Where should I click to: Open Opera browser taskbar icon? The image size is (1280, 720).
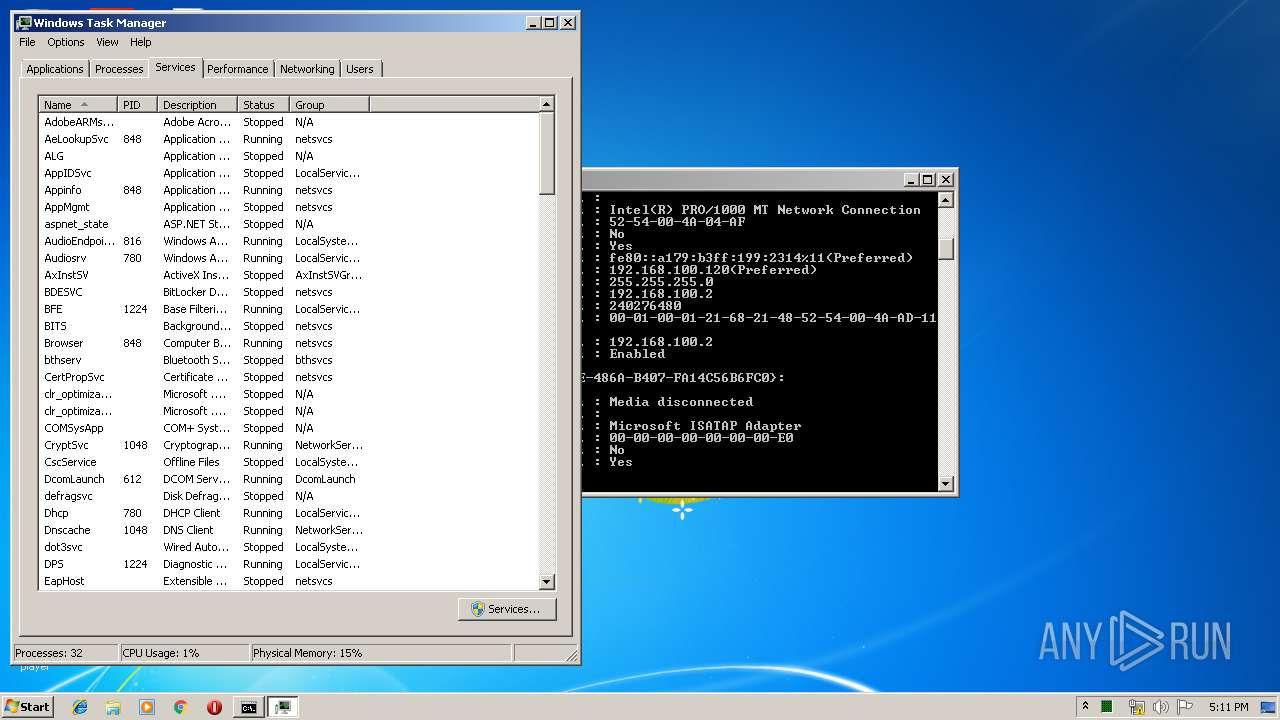click(214, 707)
